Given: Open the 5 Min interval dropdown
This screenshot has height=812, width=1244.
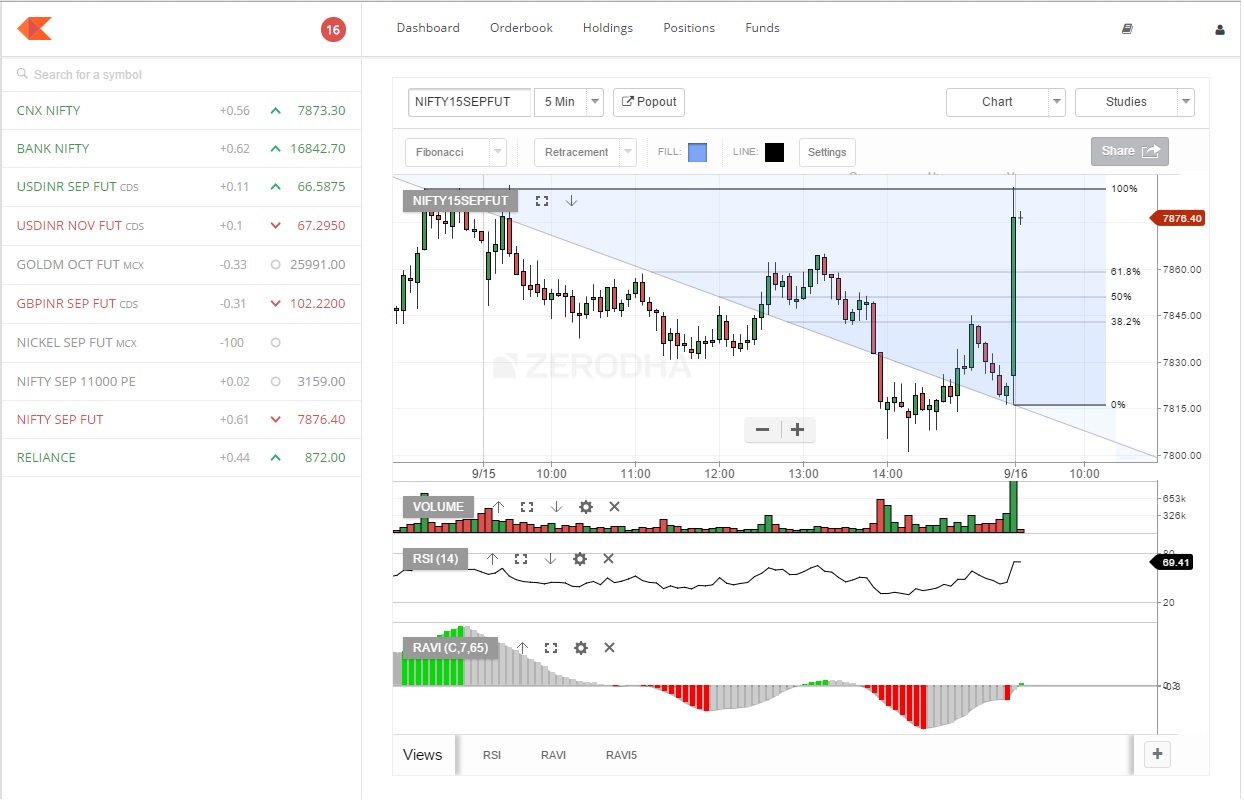Looking at the screenshot, I should pos(569,101).
